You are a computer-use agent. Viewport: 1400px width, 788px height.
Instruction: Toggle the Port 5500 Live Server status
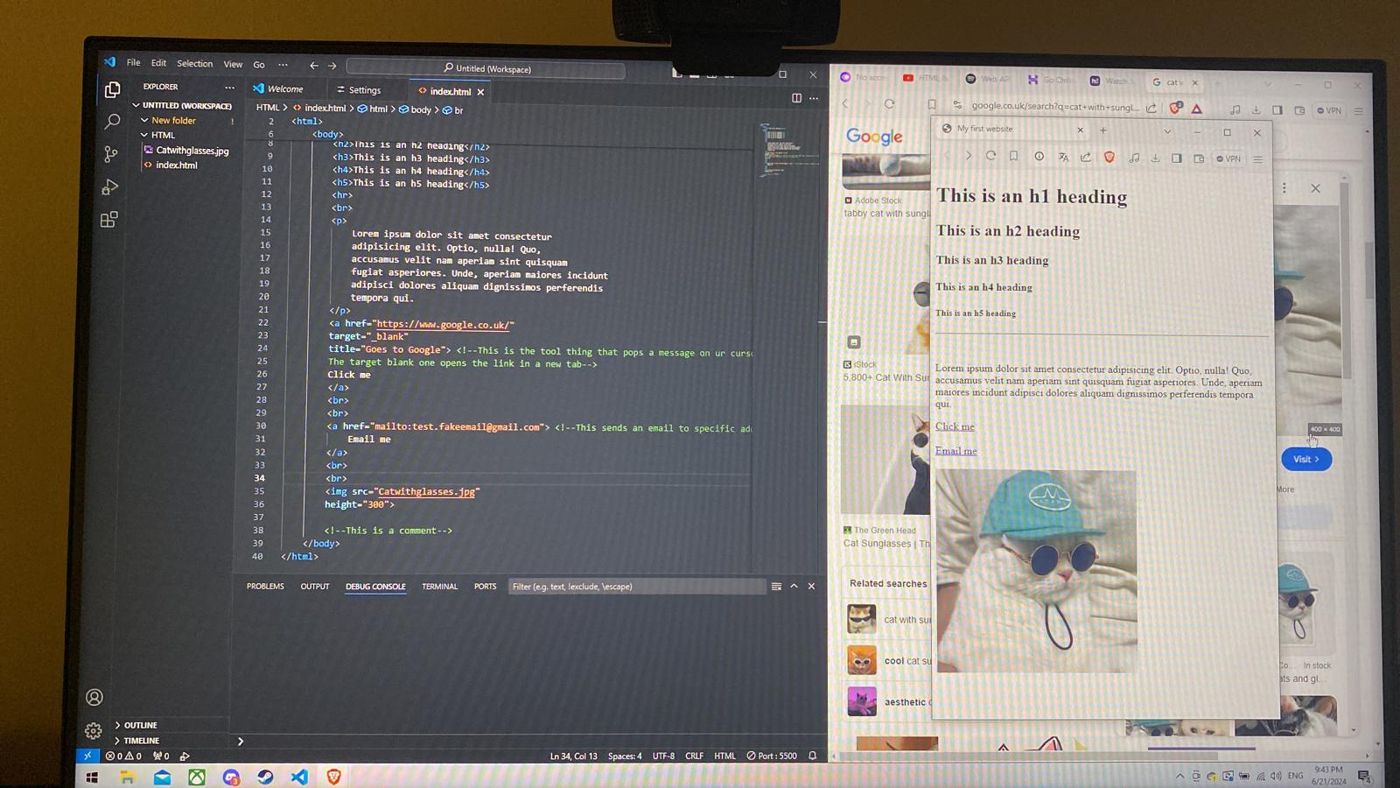(x=772, y=756)
